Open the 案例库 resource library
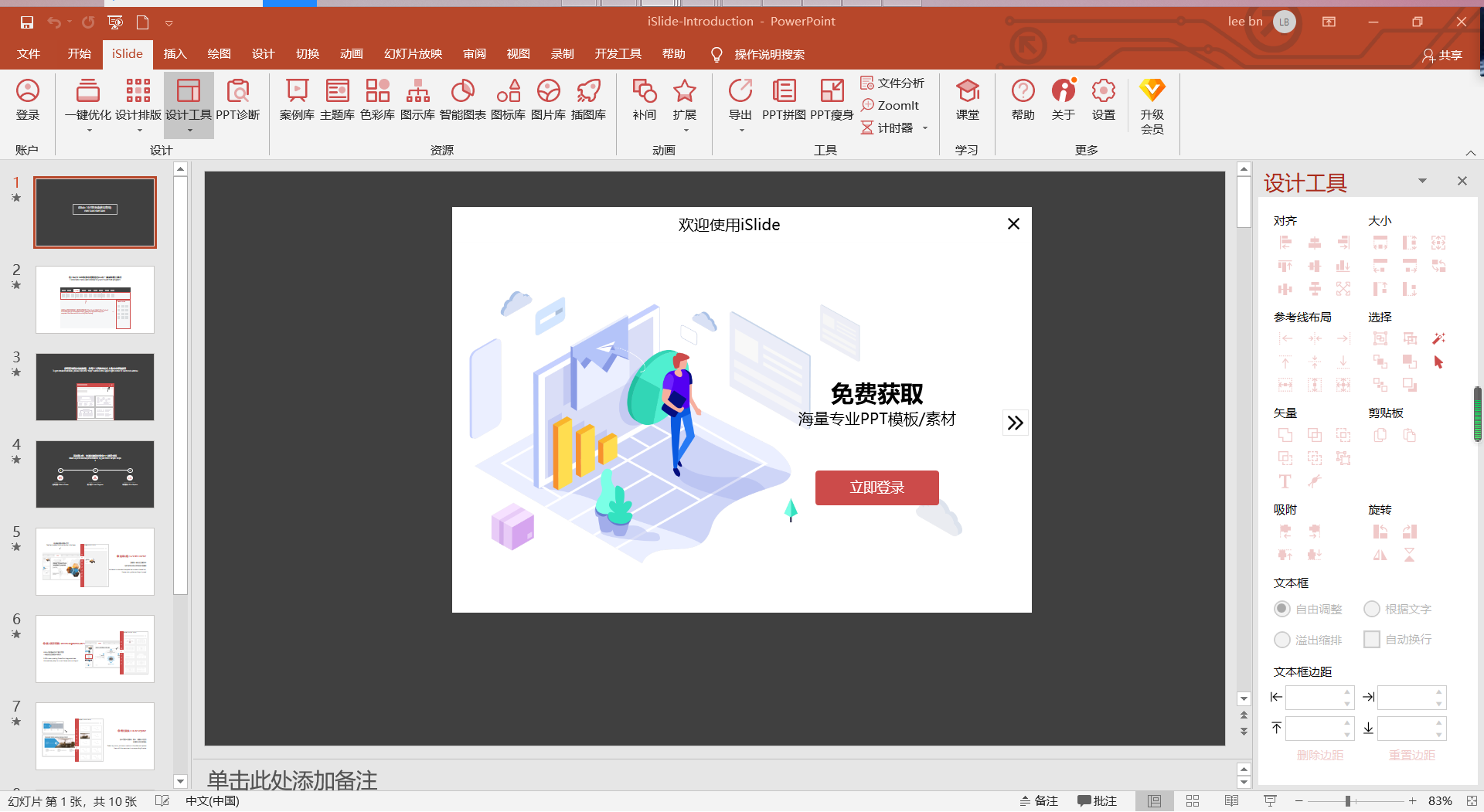 (297, 100)
